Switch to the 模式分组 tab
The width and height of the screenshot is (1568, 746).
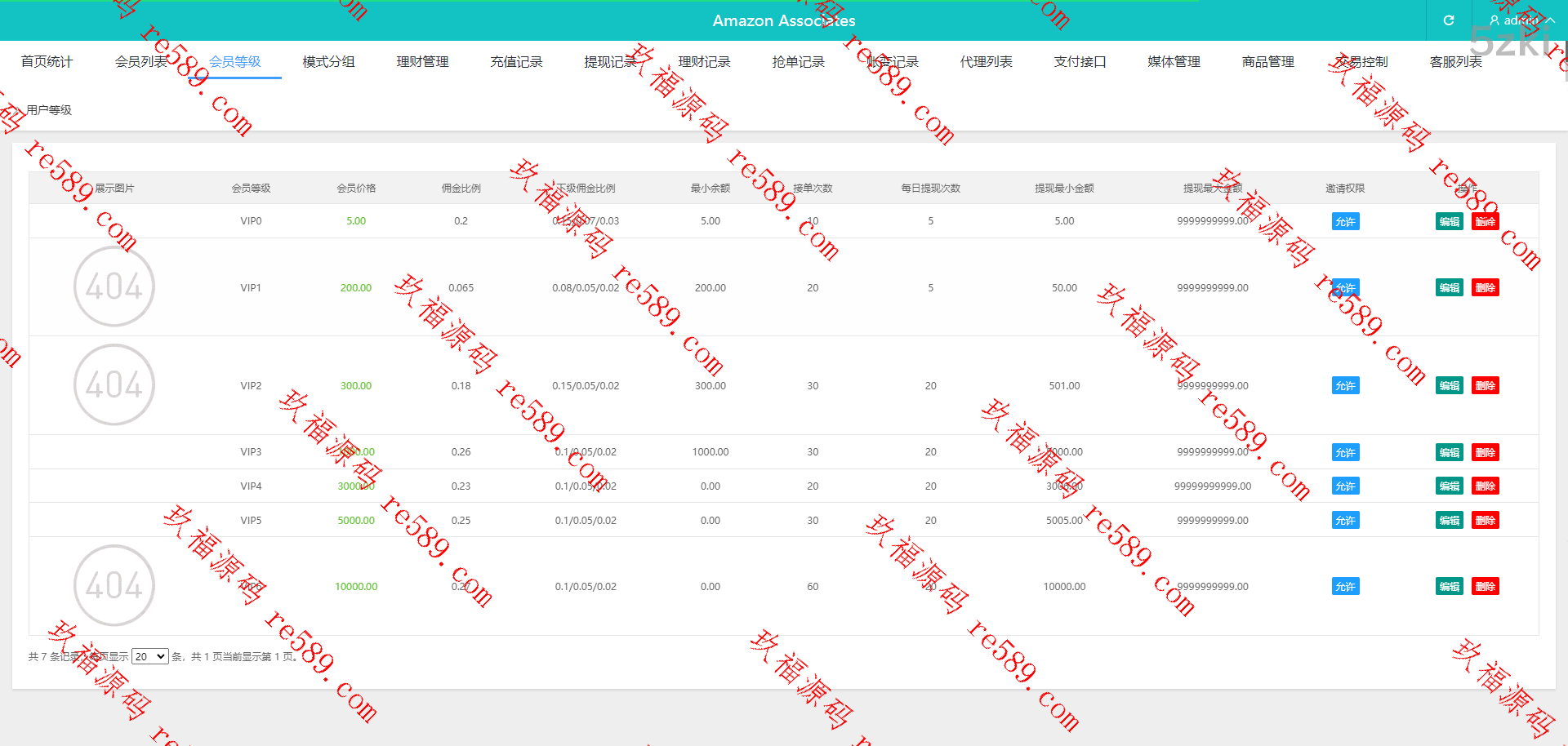tap(328, 61)
